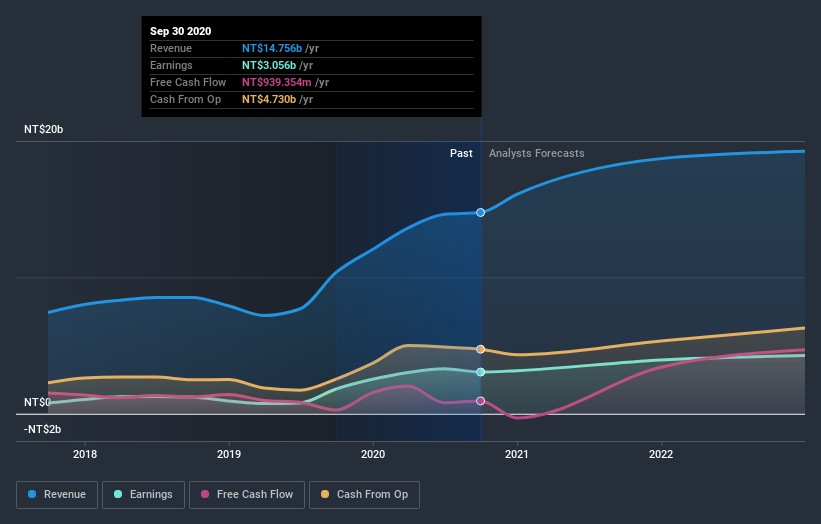Click the NT$20b y-axis label
Viewport: 821px width, 524px height.
tap(43, 129)
